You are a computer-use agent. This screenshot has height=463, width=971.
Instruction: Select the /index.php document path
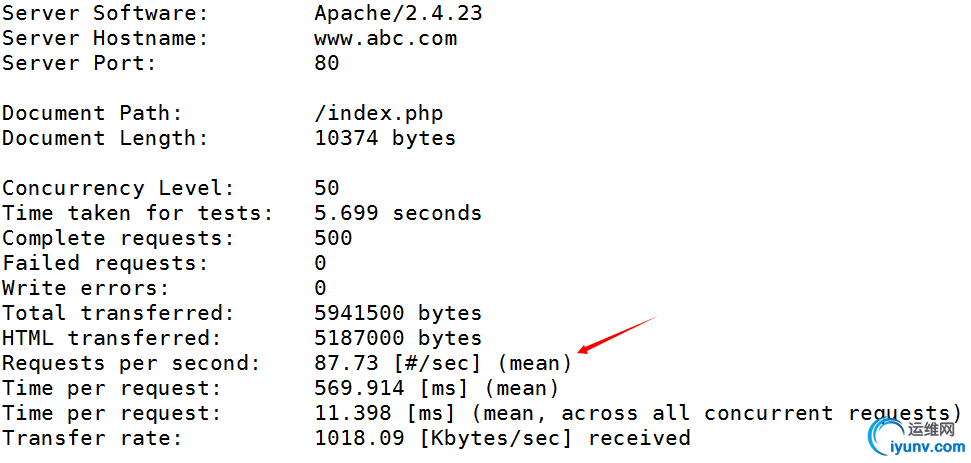378,114
